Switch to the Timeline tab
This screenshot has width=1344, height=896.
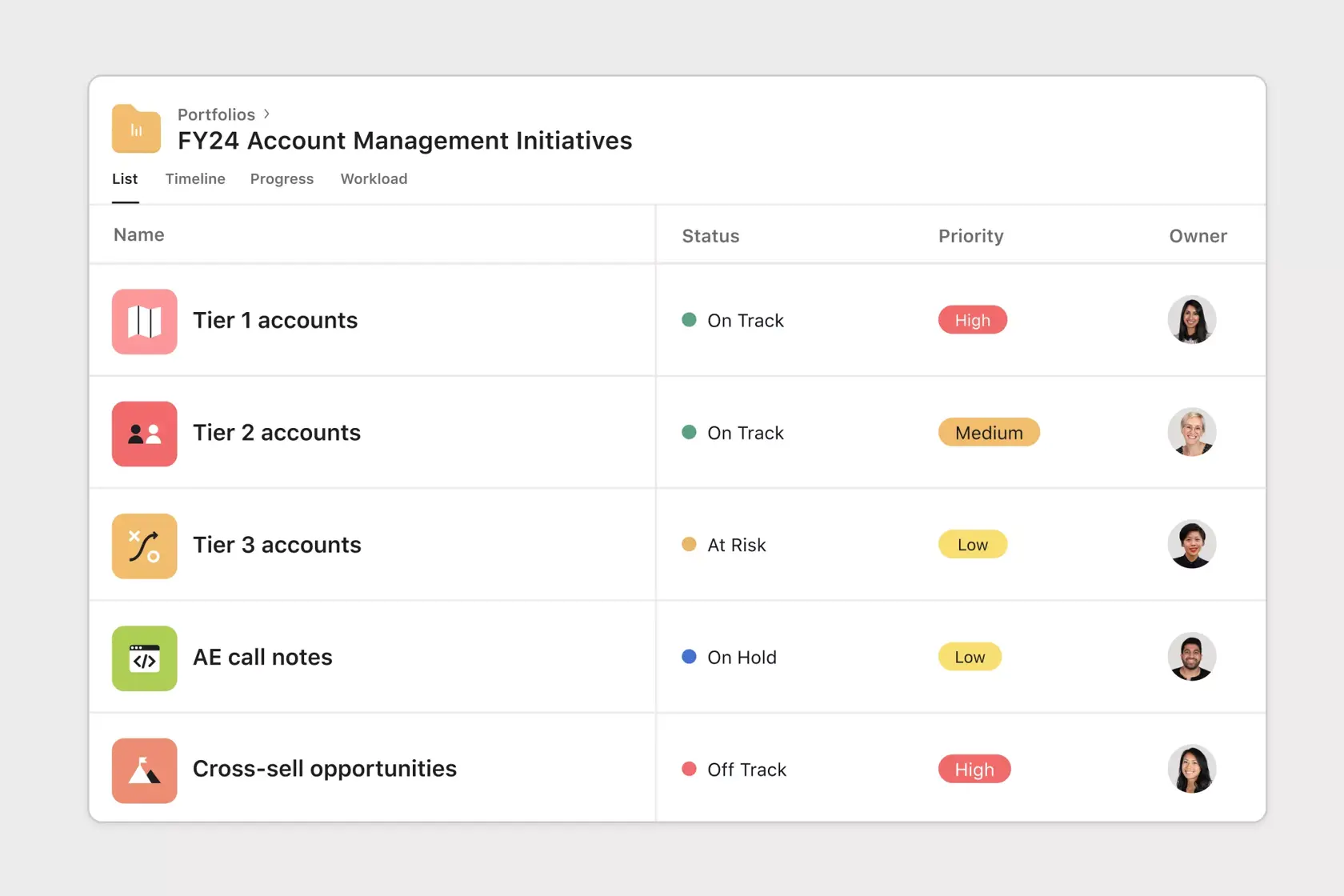point(195,179)
